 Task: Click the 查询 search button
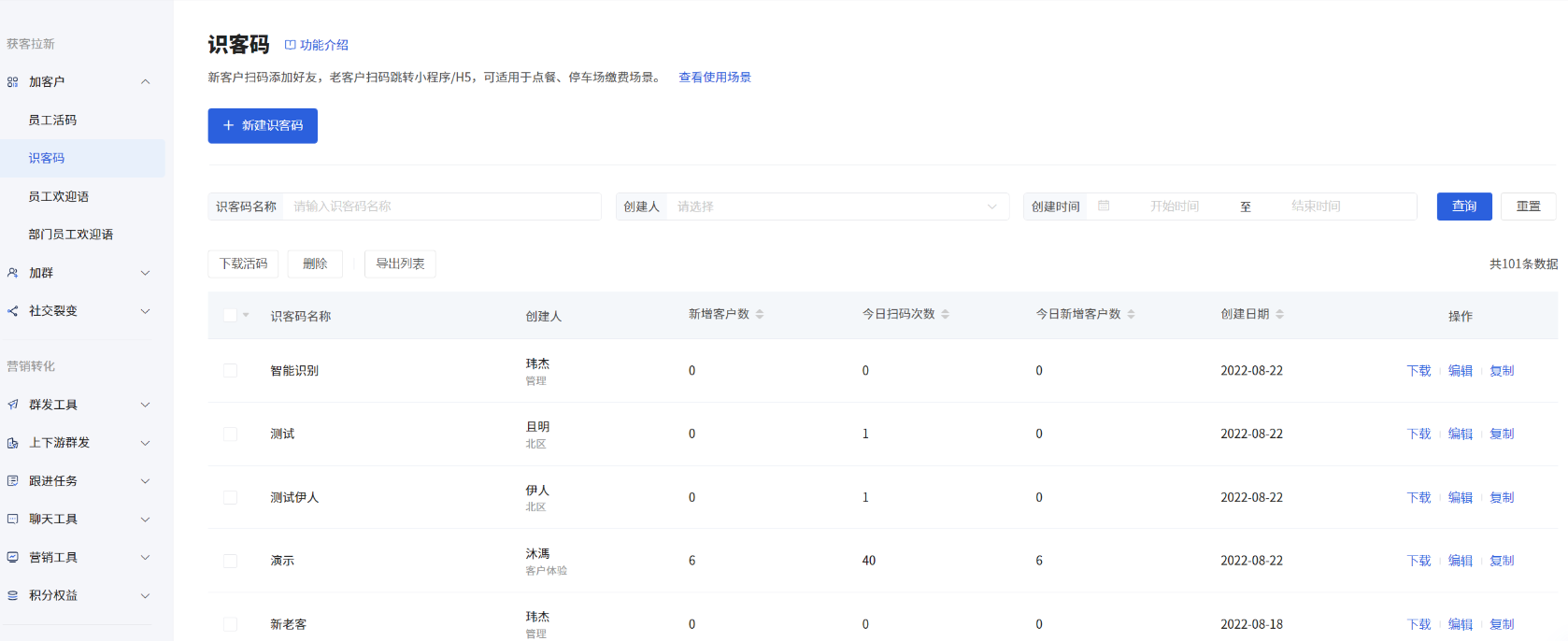[1464, 207]
